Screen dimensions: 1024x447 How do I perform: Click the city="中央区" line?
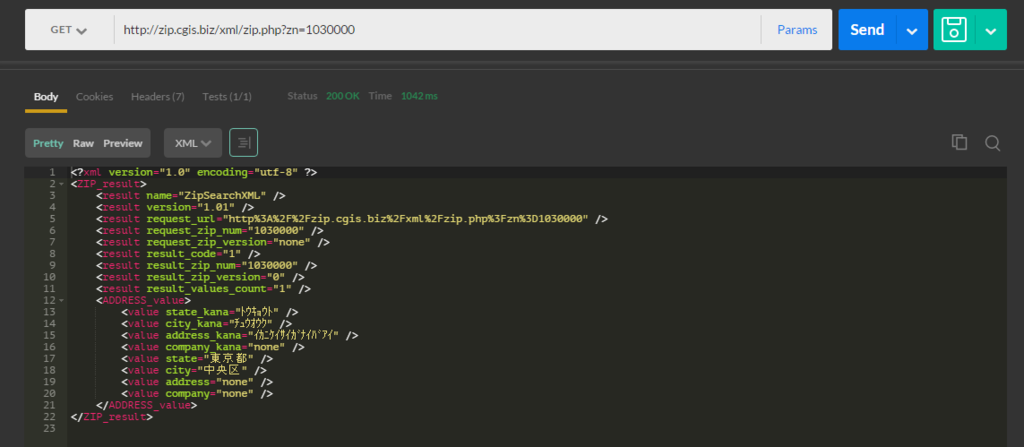coord(194,371)
